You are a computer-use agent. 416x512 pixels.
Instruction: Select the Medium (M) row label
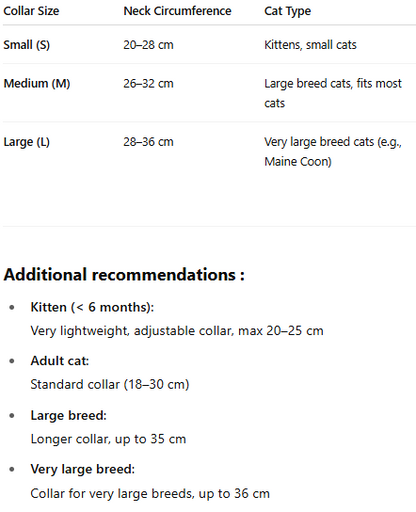[x=37, y=83]
